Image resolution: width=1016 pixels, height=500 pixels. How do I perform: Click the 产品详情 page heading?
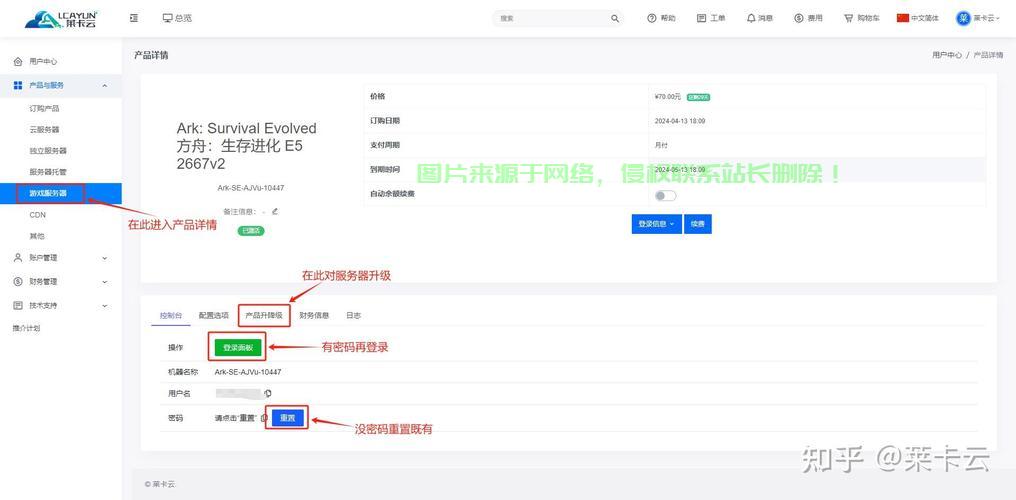coord(151,56)
